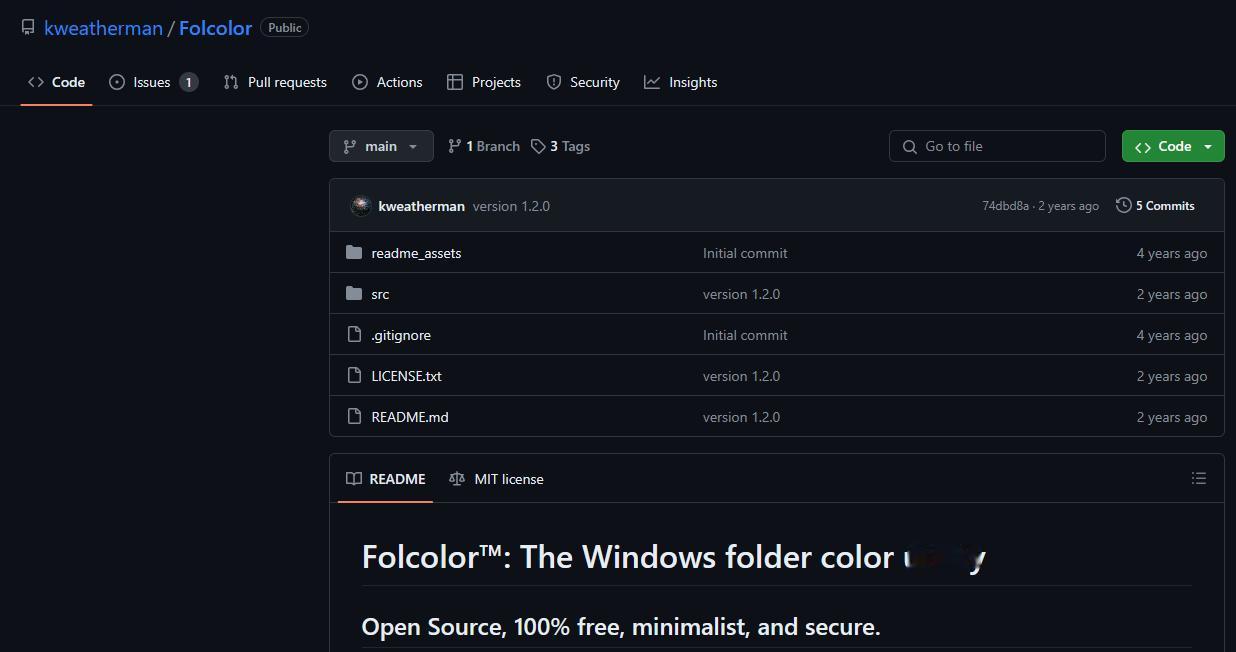
Task: Click the src folder icon
Action: [354, 293]
